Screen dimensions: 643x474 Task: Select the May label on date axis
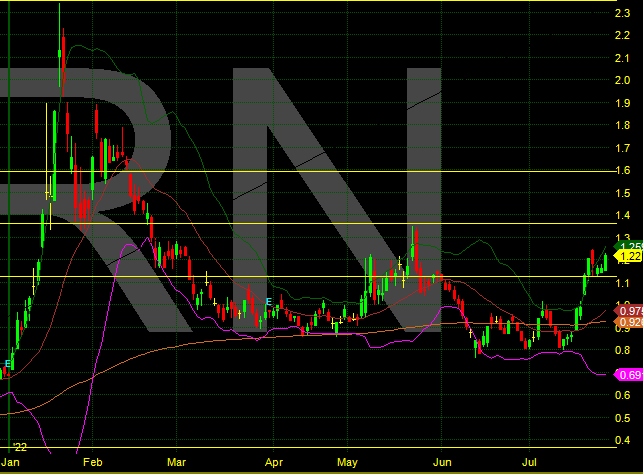coord(347,463)
